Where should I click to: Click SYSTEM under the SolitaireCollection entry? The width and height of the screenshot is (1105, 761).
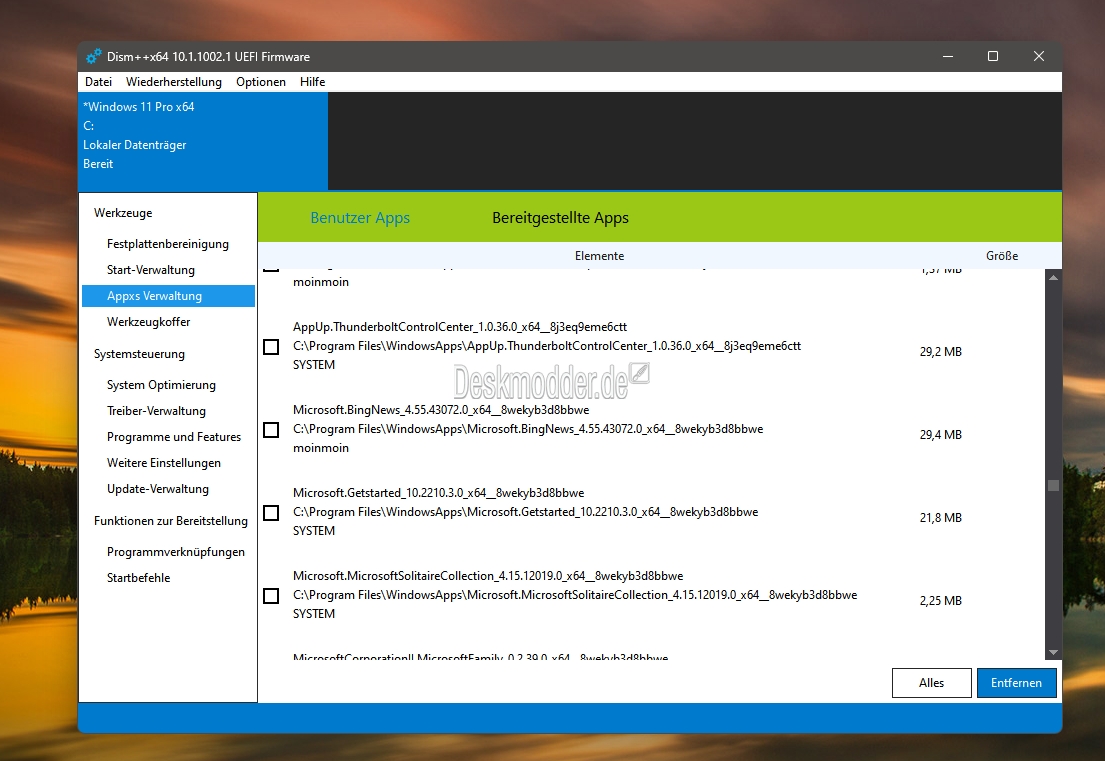tap(314, 614)
